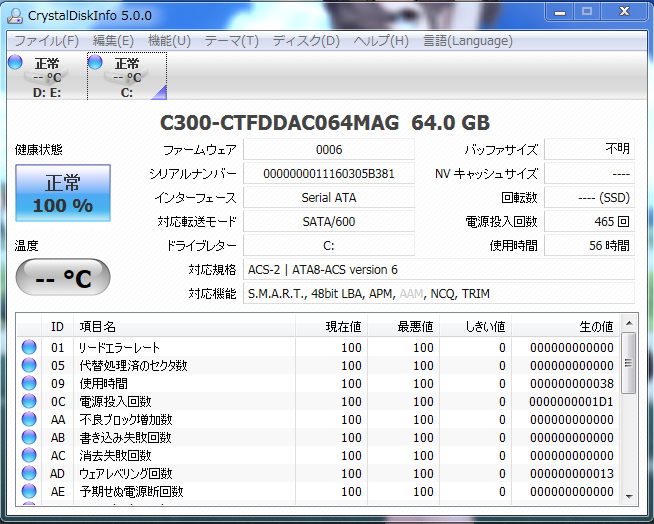Click the ACS-2 | ATA8-ACS version 6 field

(x=439, y=270)
